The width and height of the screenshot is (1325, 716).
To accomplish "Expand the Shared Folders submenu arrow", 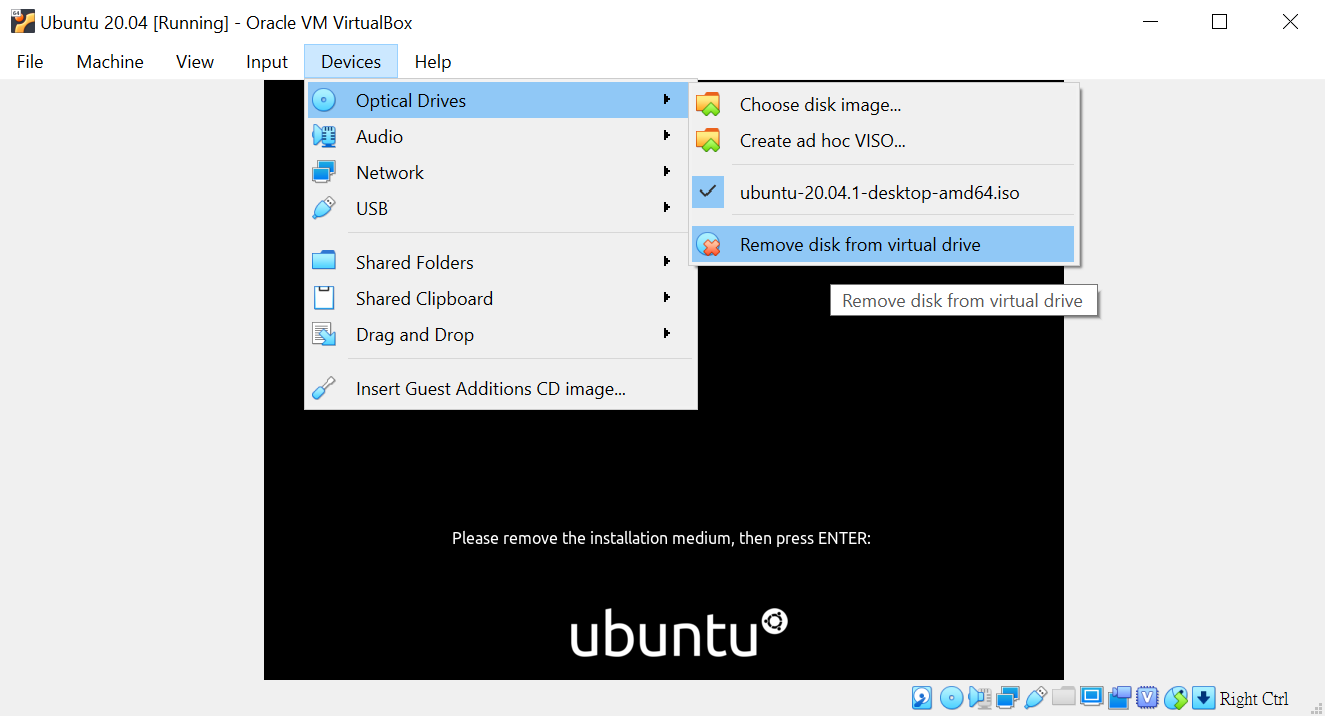I will pos(667,261).
